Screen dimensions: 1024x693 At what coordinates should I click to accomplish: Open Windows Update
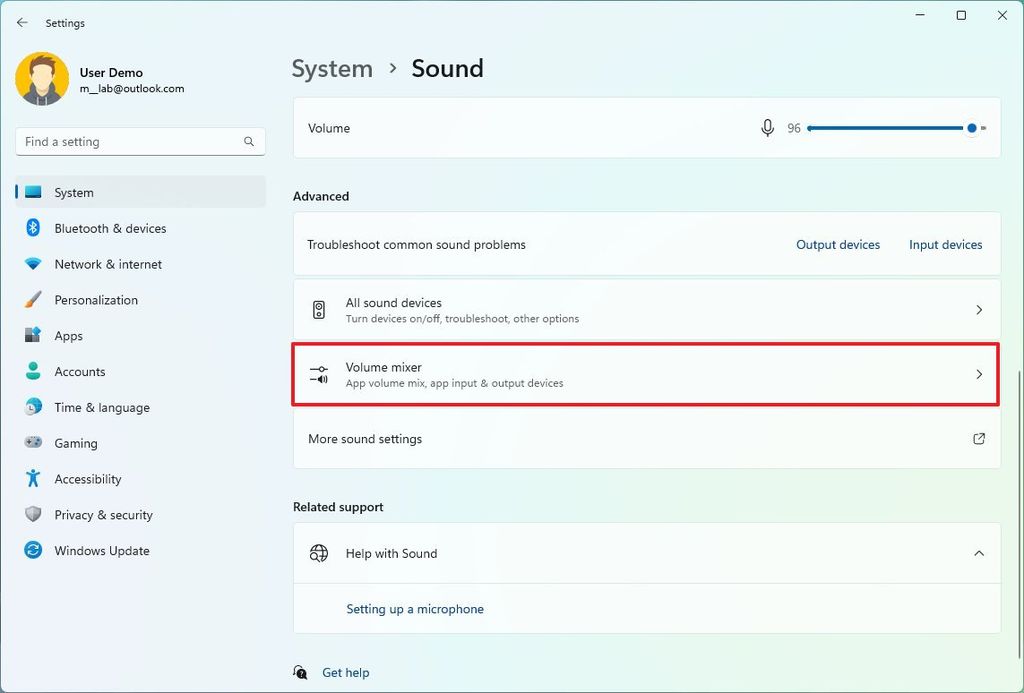coord(100,551)
